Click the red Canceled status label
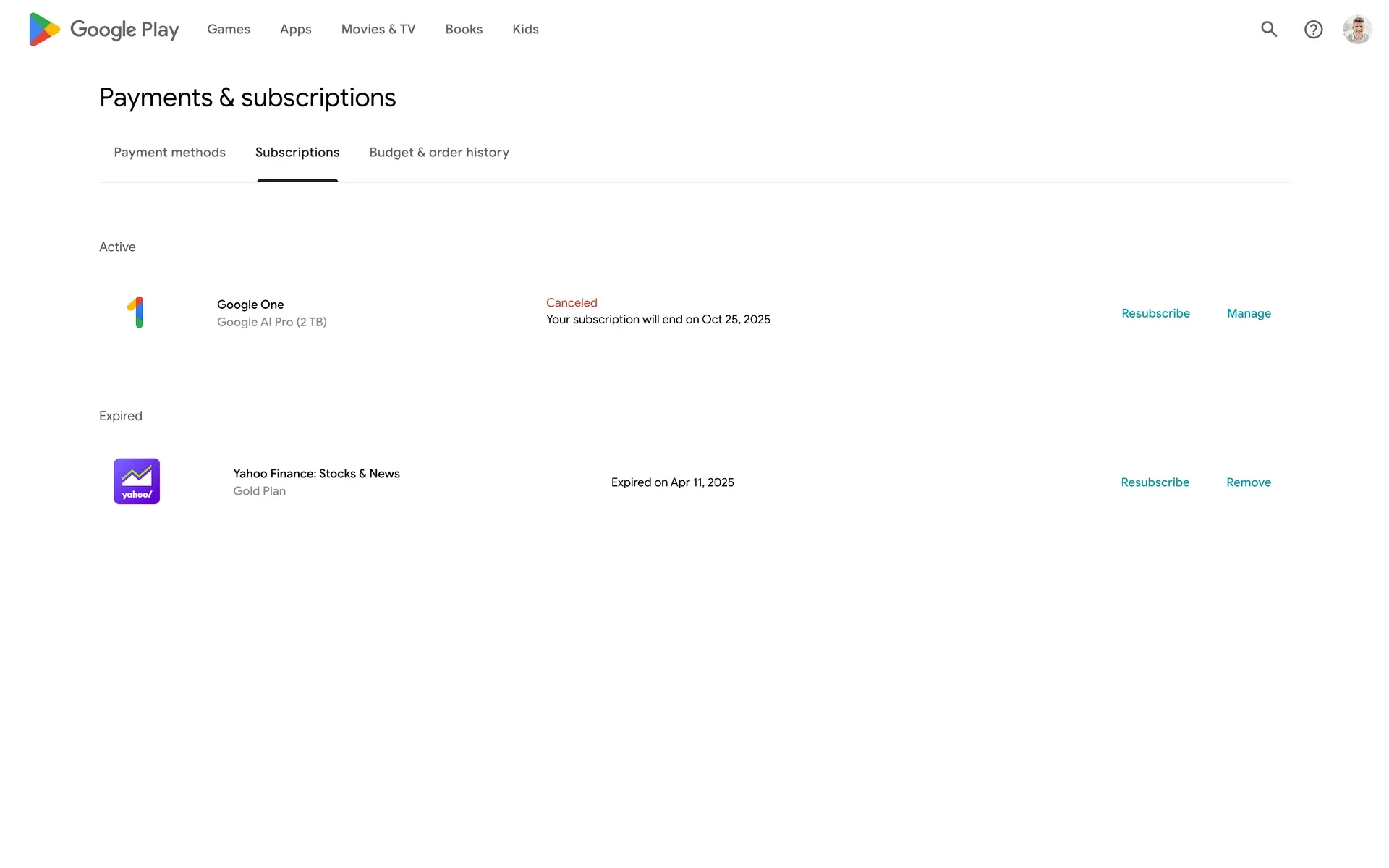1389x868 pixels. coord(572,303)
